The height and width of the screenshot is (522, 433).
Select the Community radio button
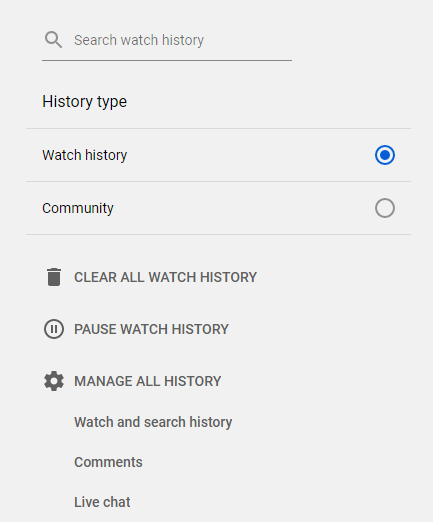coord(385,208)
